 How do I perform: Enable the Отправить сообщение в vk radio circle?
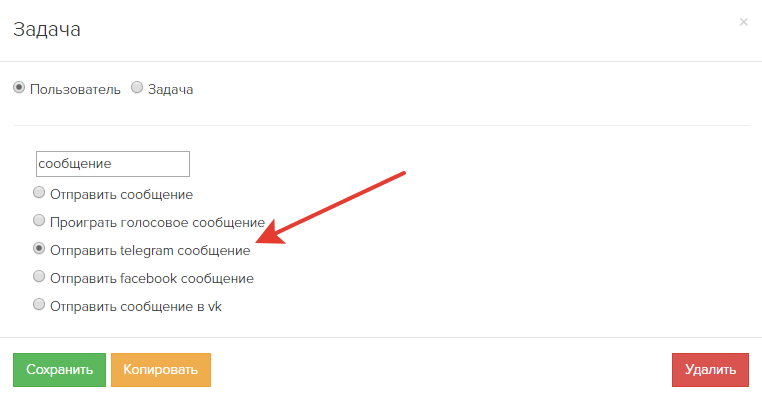point(39,305)
